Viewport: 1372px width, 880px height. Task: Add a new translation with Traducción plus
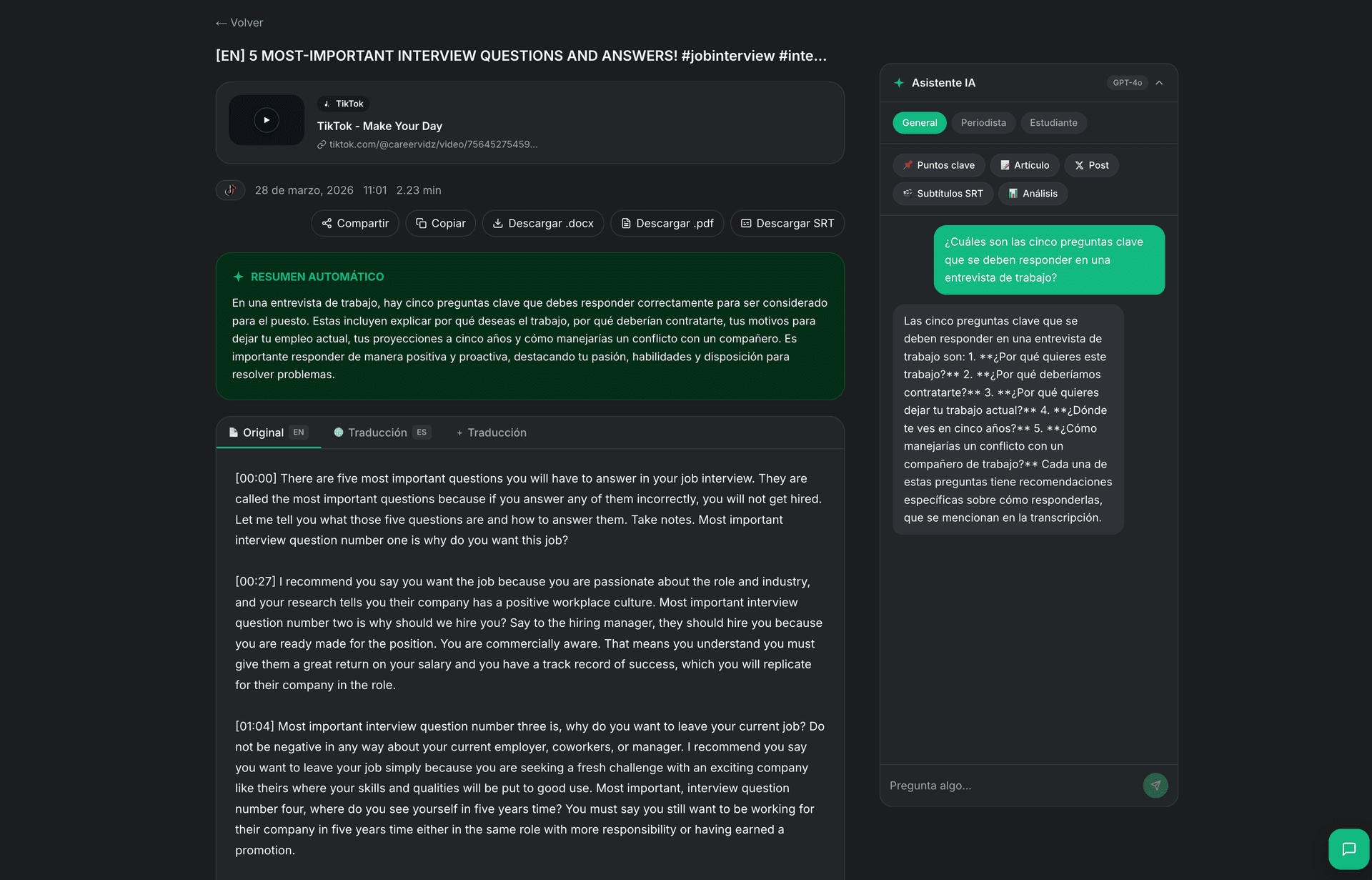[491, 432]
